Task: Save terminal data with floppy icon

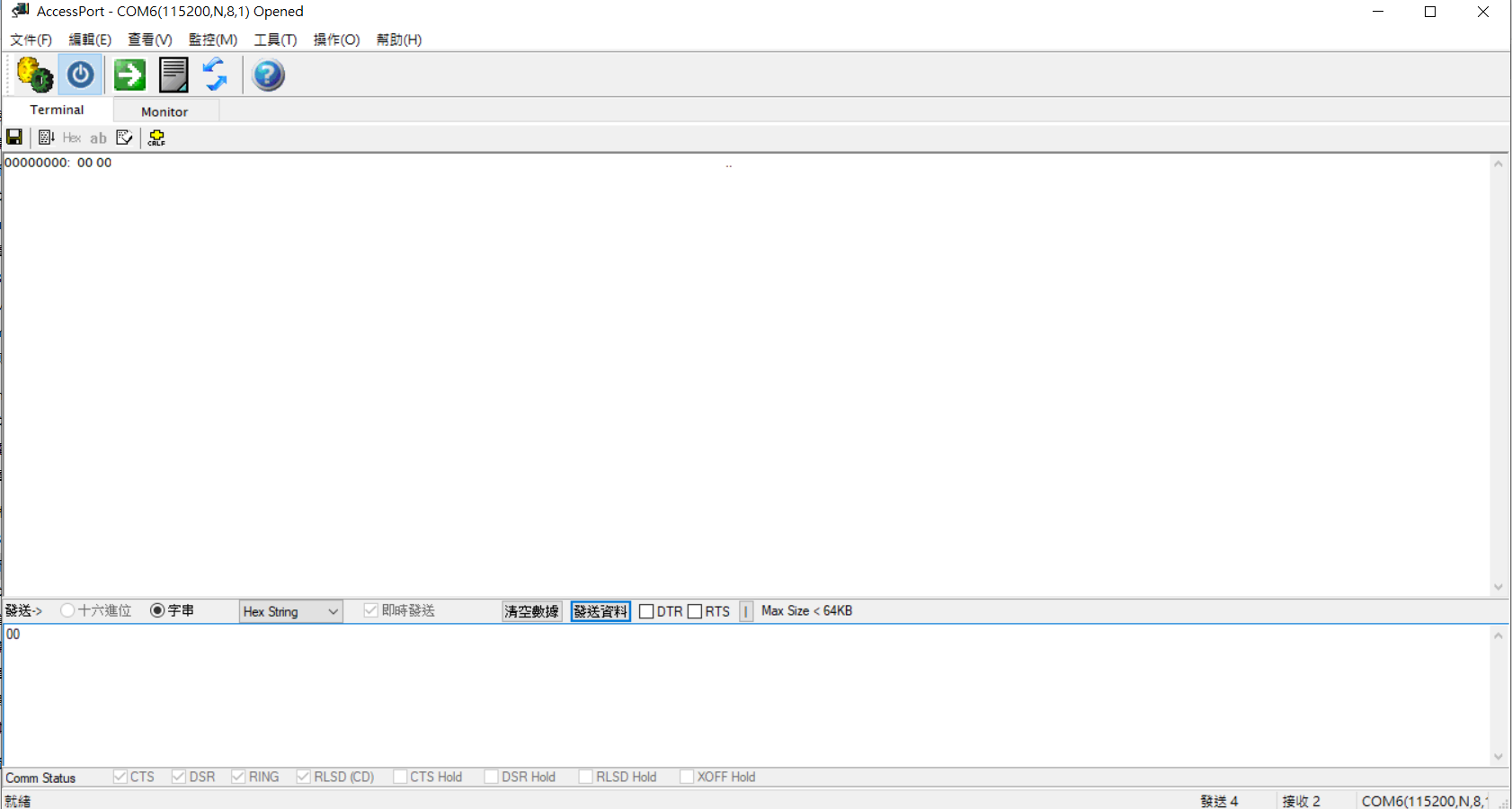Action: 14,138
